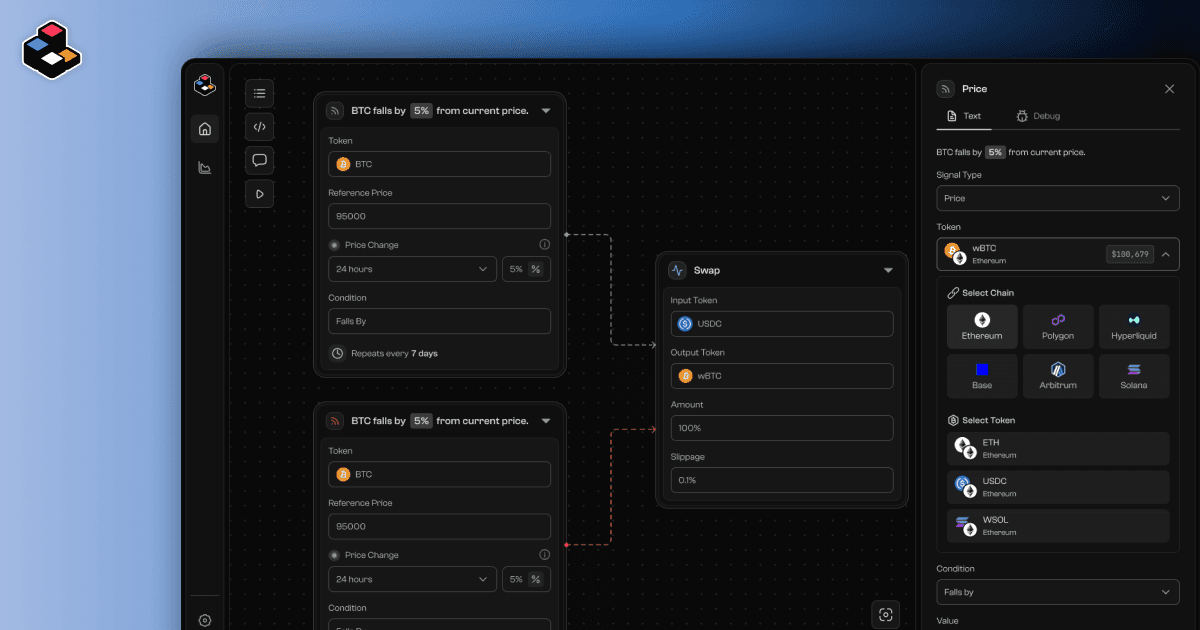The height and width of the screenshot is (630, 1200).
Task: Edit Reference Price 95000 in second node
Action: click(439, 526)
